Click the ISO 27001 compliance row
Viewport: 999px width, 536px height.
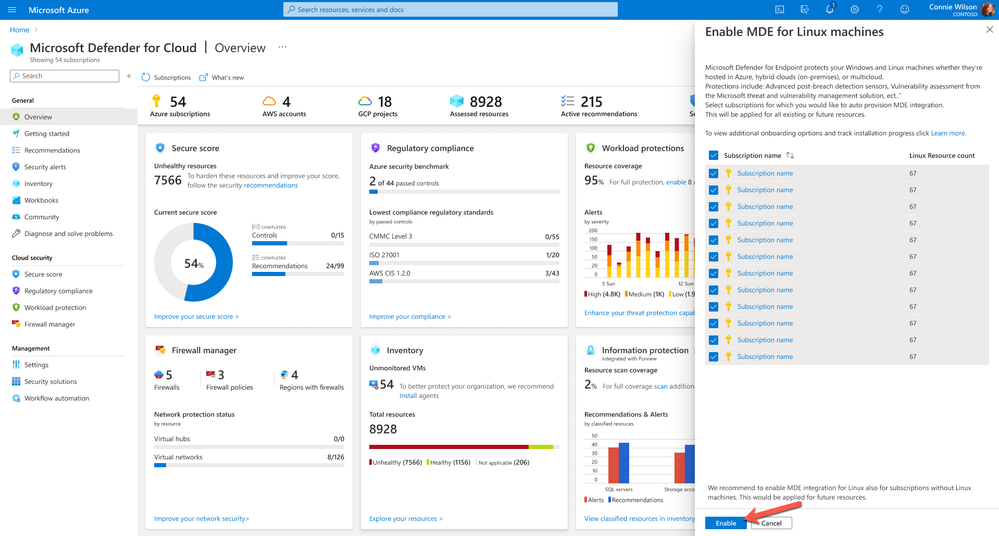tap(464, 257)
